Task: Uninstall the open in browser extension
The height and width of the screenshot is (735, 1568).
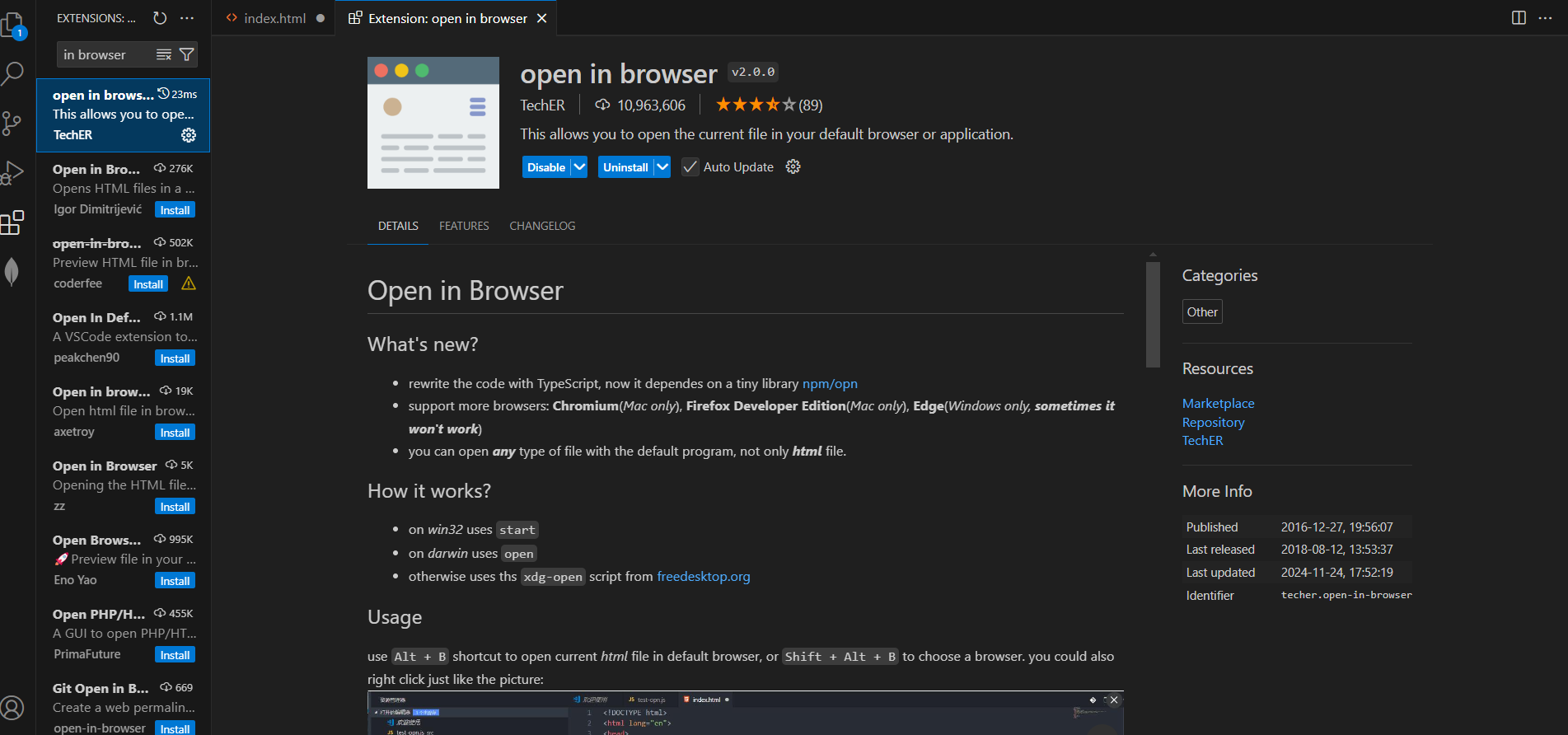Action: pos(625,166)
